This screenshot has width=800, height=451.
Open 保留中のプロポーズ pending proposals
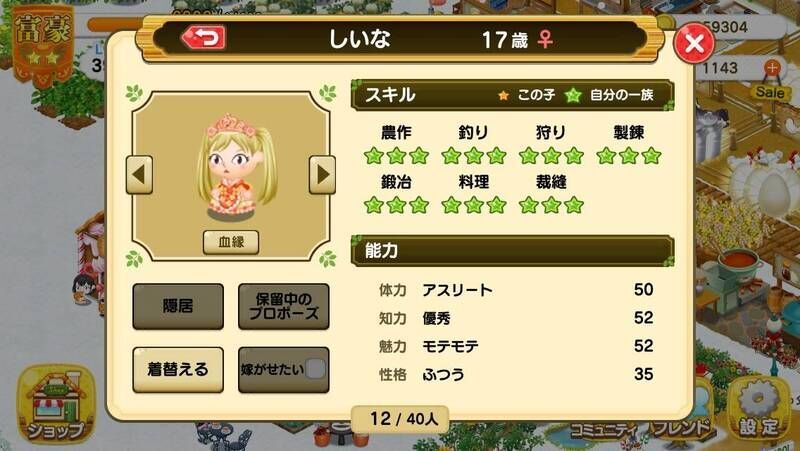[284, 306]
